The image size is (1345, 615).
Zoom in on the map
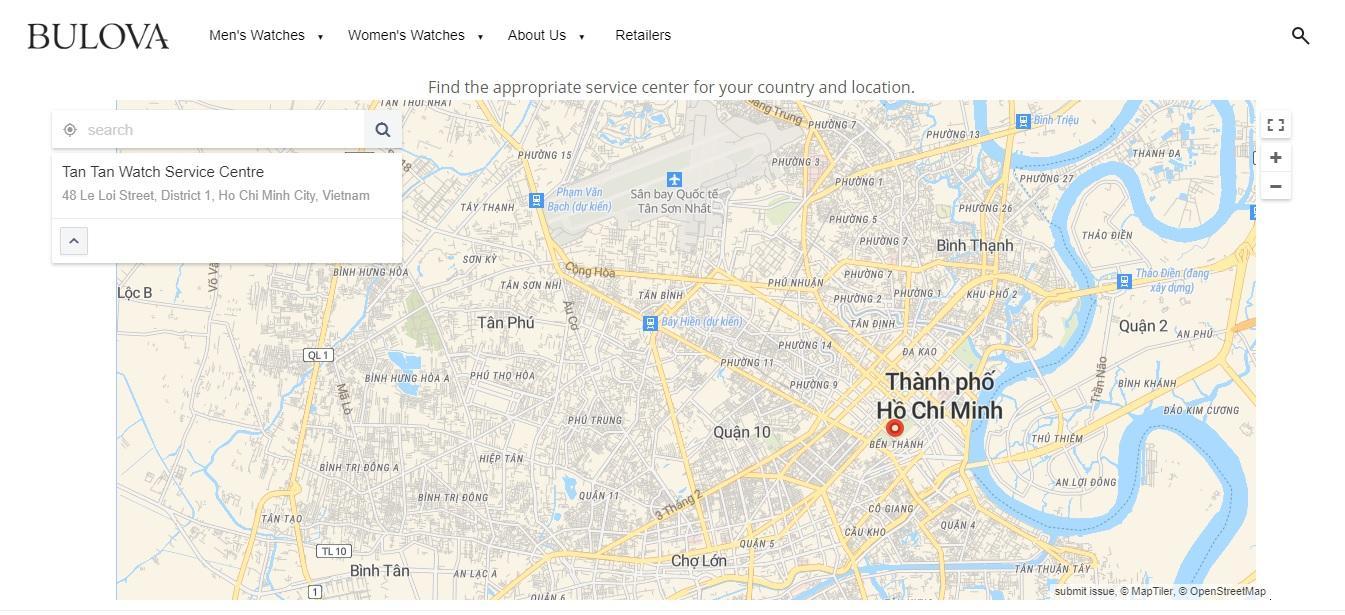[1275, 158]
